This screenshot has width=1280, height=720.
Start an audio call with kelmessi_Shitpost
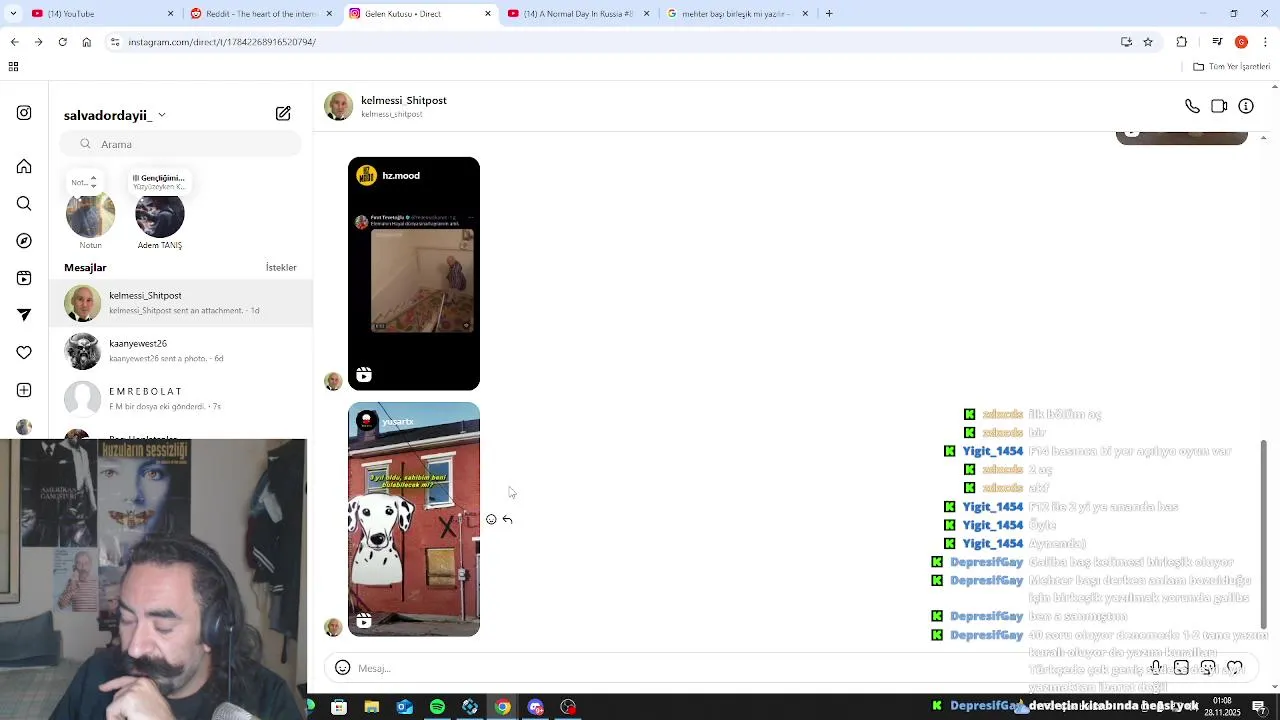pyautogui.click(x=1192, y=106)
